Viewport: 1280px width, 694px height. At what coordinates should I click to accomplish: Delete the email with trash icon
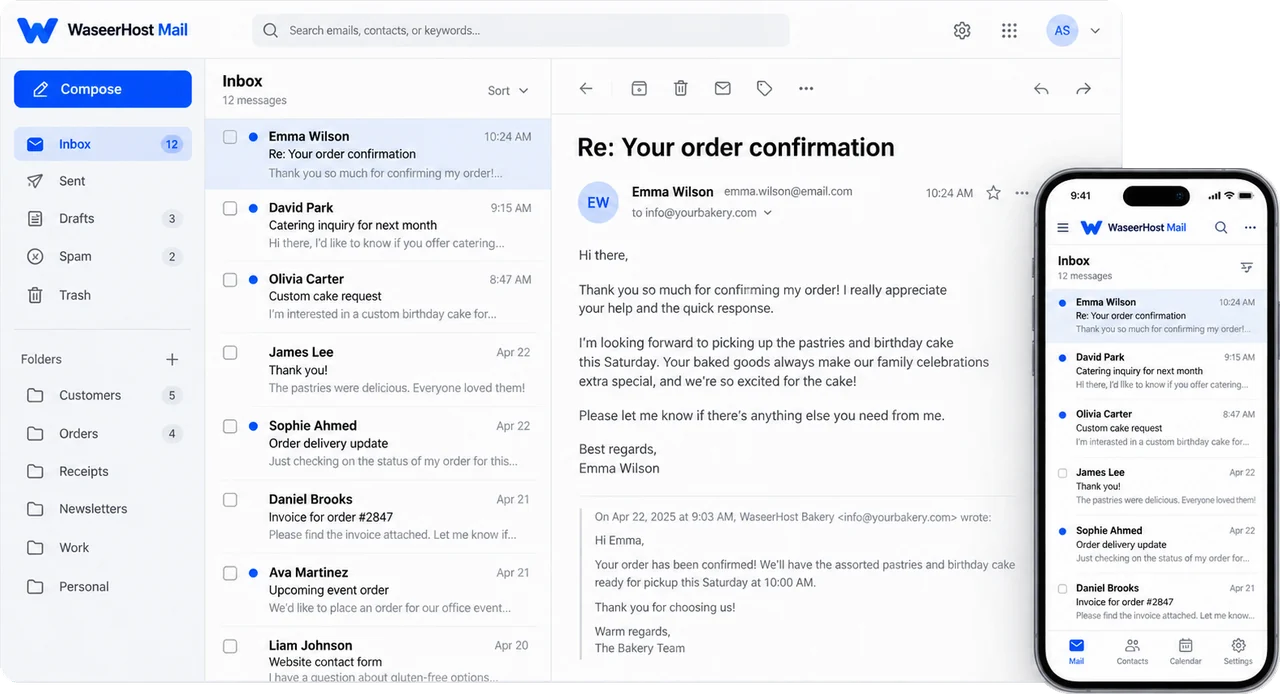(681, 89)
